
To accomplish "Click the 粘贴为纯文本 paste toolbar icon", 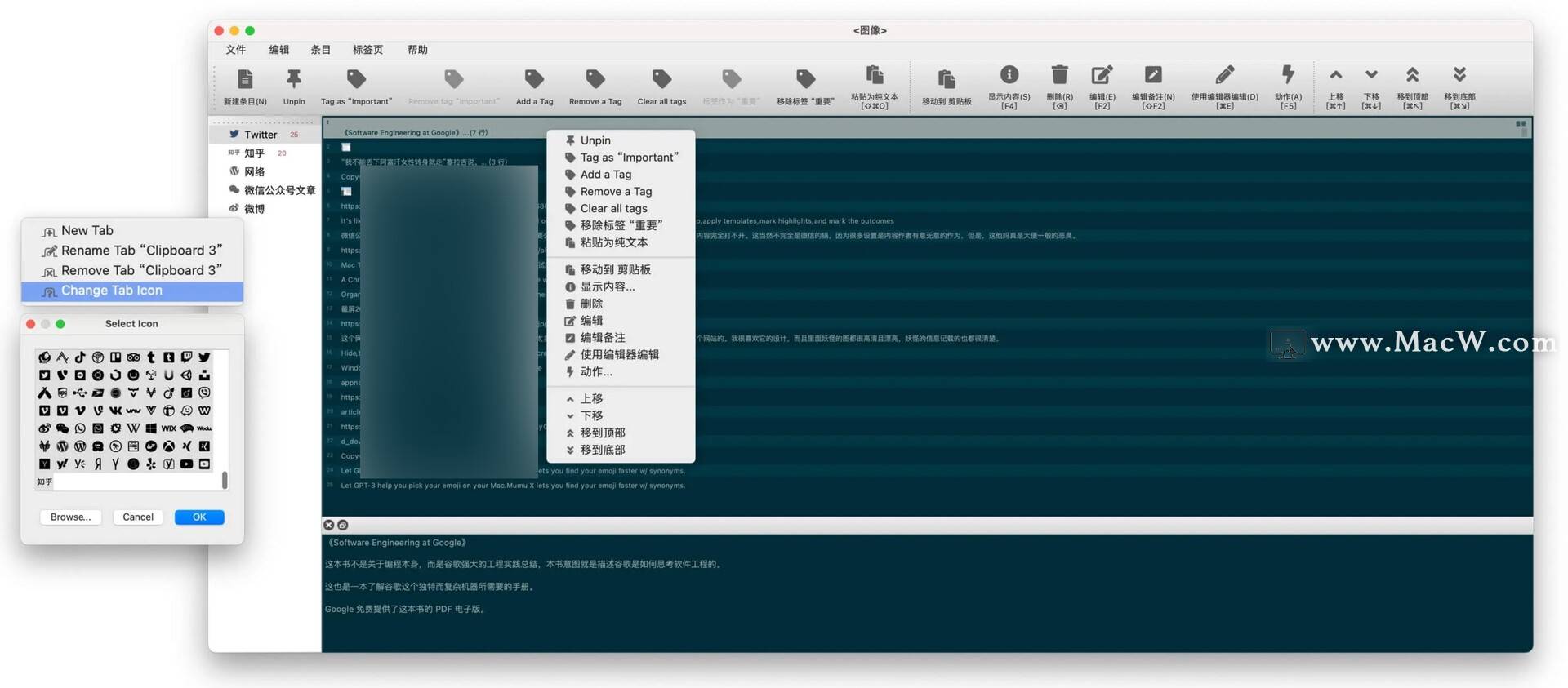I will (x=875, y=75).
